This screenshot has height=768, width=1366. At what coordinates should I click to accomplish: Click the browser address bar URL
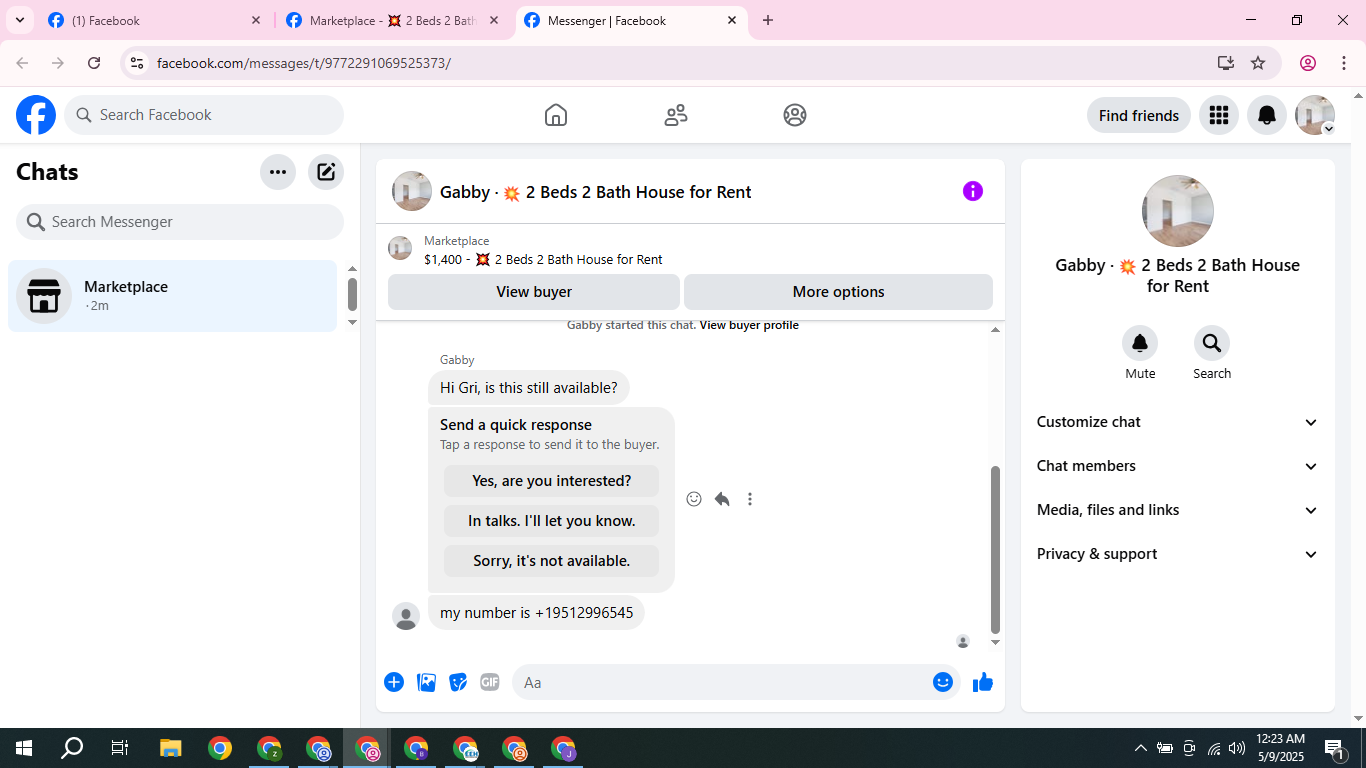(304, 63)
